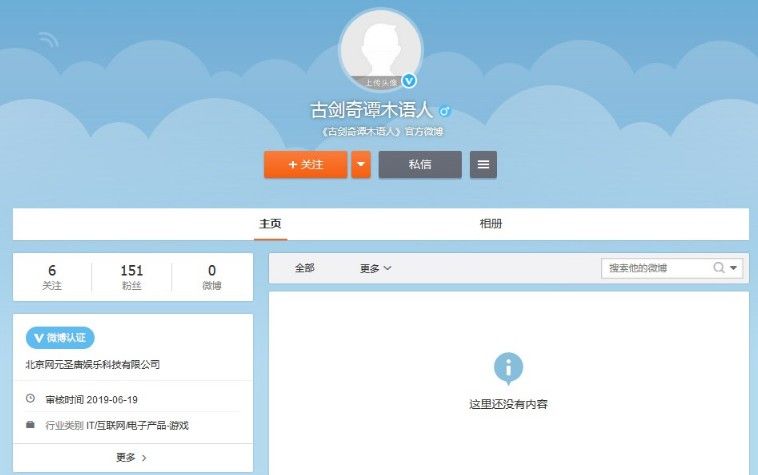
Task: Click the profile avatar picture
Action: coord(381,50)
